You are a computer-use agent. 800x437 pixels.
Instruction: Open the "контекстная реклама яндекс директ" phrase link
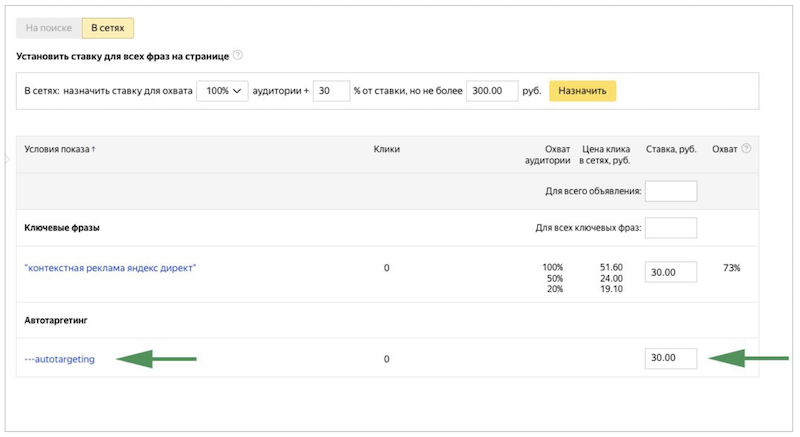point(110,268)
